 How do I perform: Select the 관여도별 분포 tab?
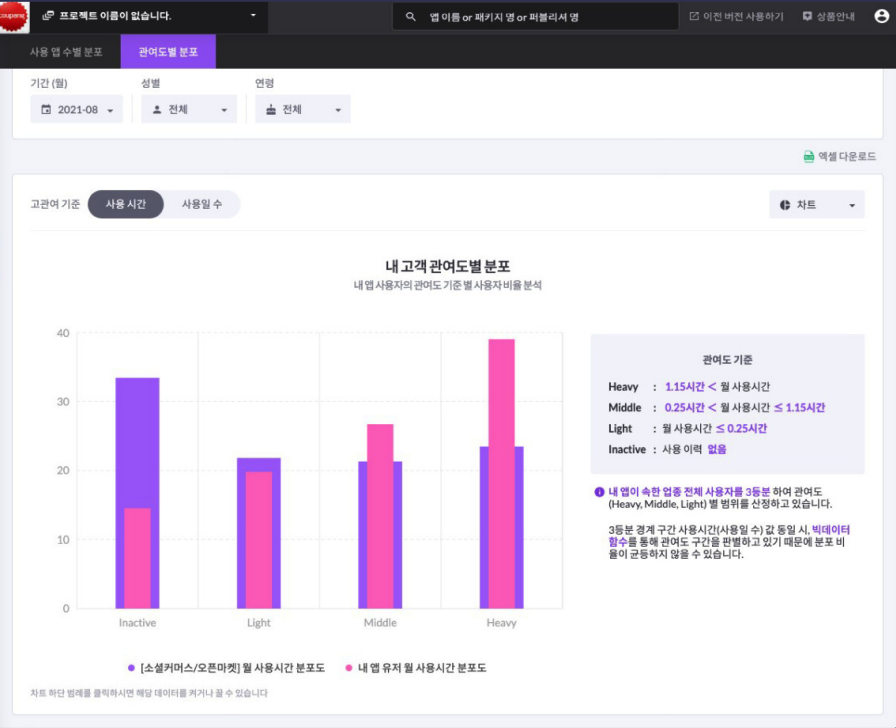tap(168, 51)
